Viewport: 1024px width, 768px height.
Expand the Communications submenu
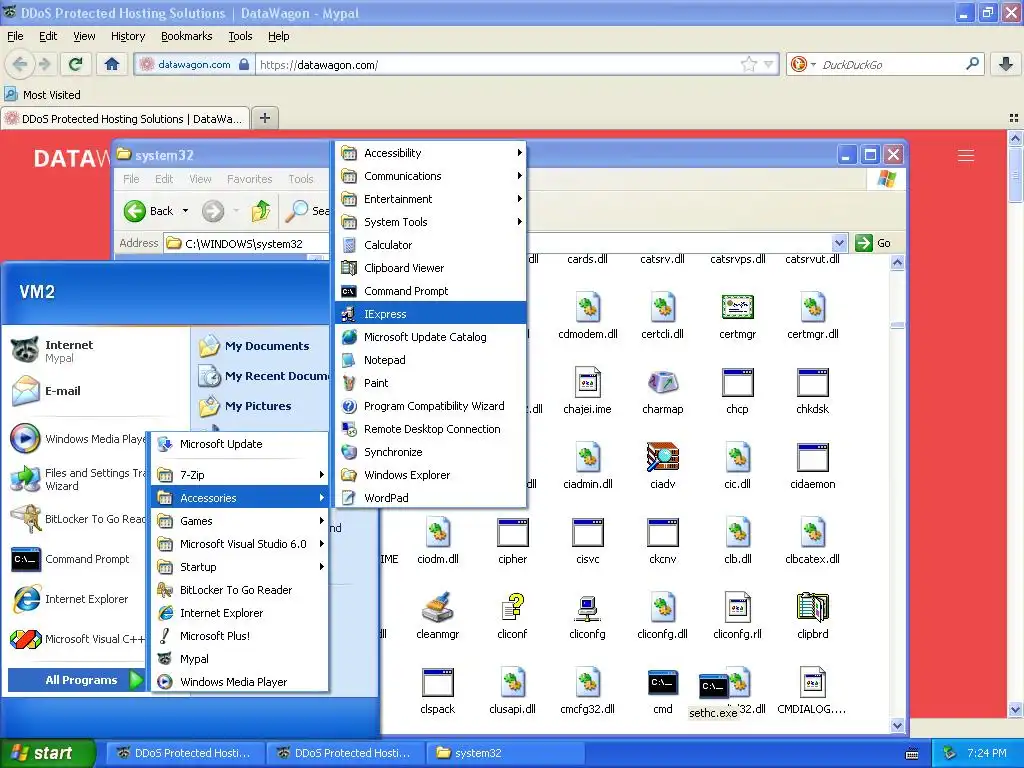click(x=430, y=176)
